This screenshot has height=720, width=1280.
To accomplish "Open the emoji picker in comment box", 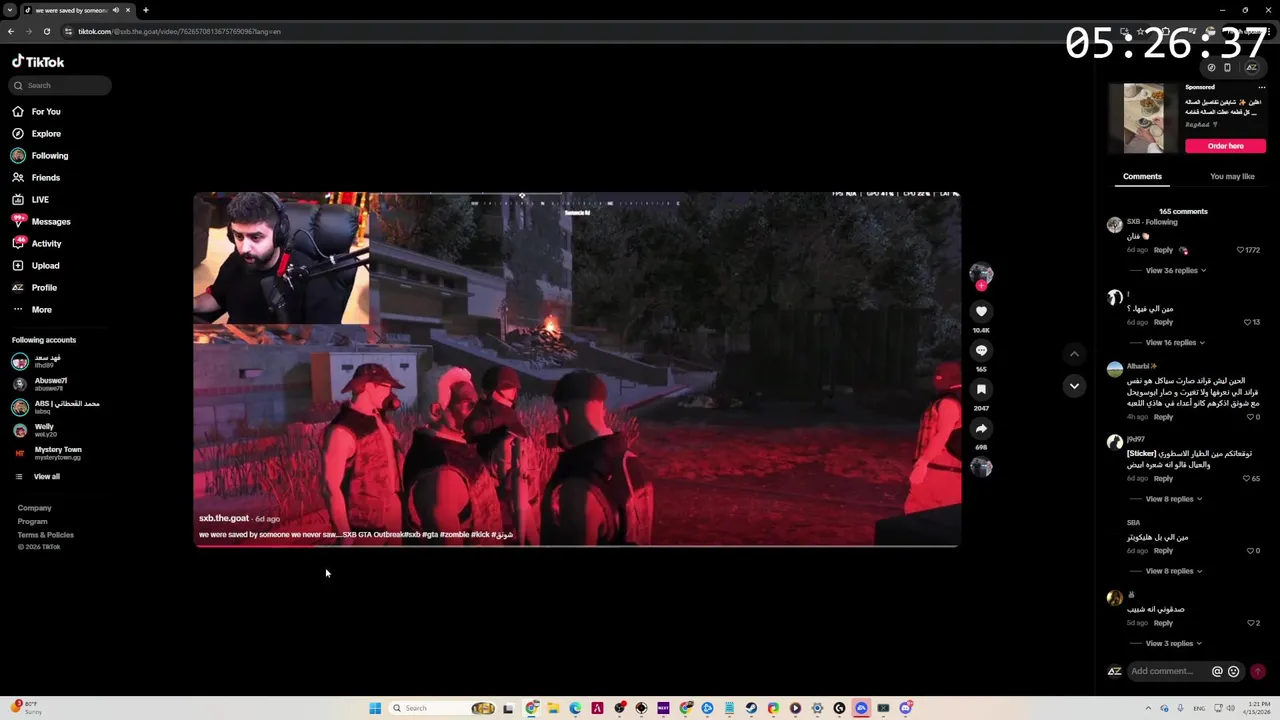I will [x=1233, y=672].
